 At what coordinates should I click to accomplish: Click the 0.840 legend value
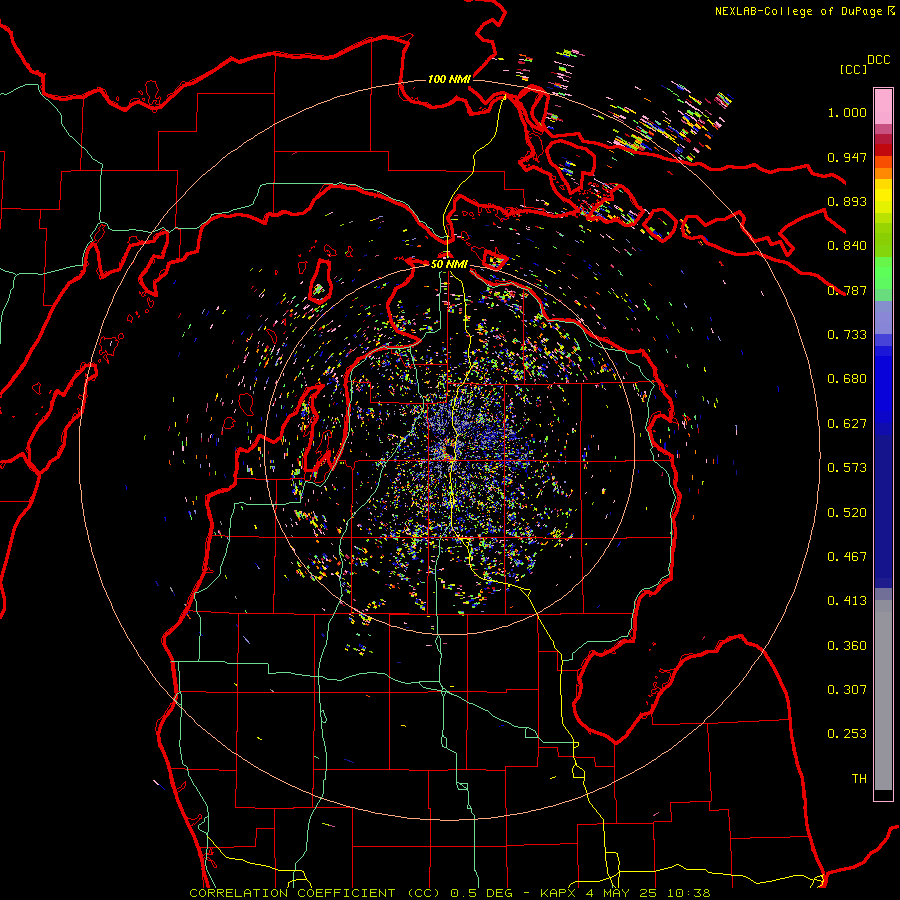[847, 246]
